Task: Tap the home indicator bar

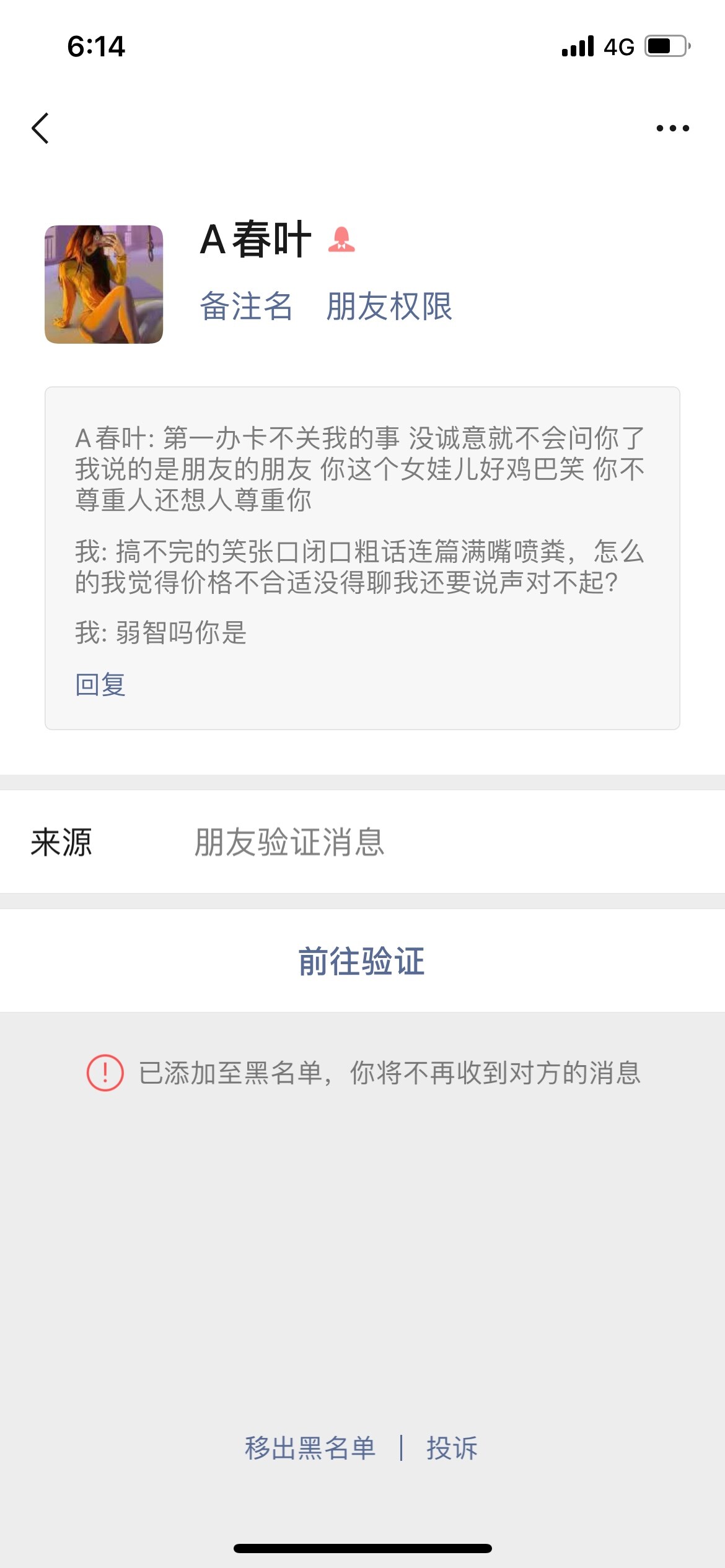Action: (x=362, y=1548)
